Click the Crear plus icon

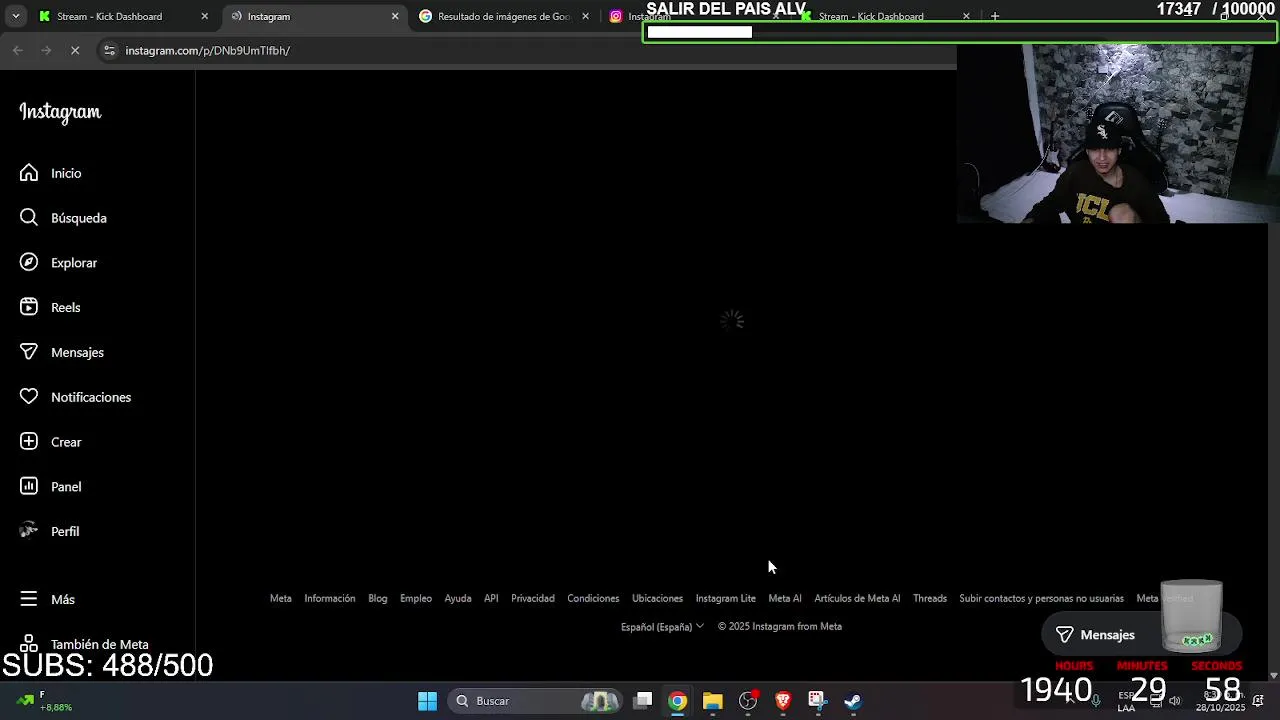pyautogui.click(x=29, y=442)
